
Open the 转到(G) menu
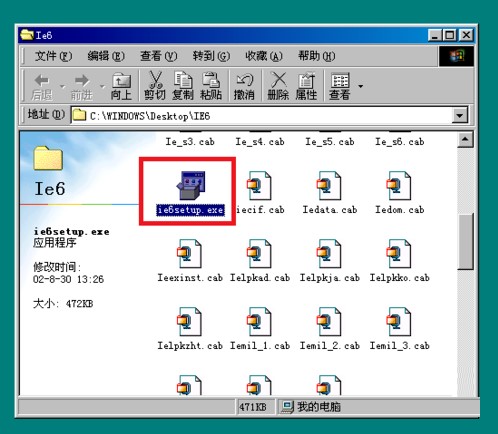211,56
